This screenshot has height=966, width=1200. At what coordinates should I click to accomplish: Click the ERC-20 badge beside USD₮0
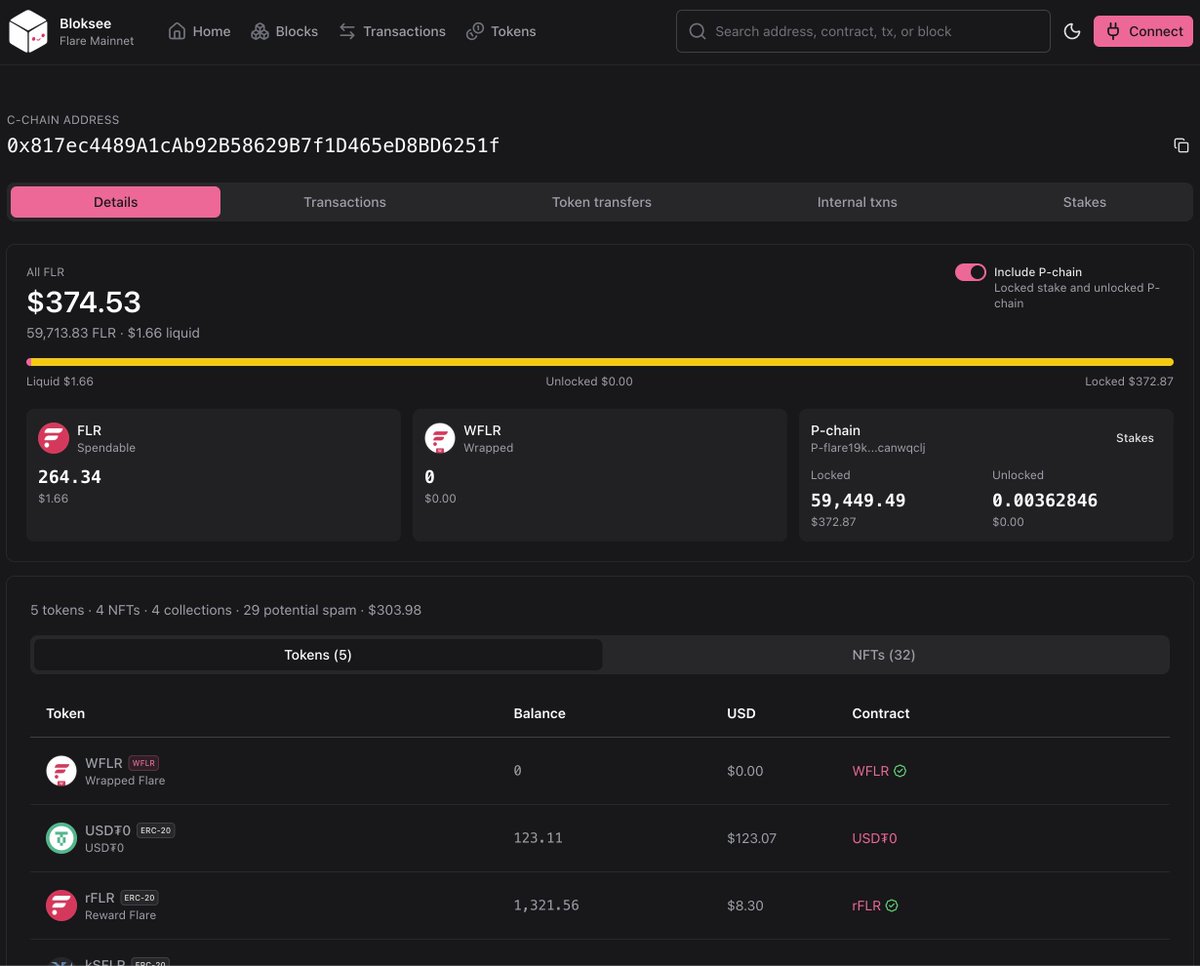tap(155, 831)
